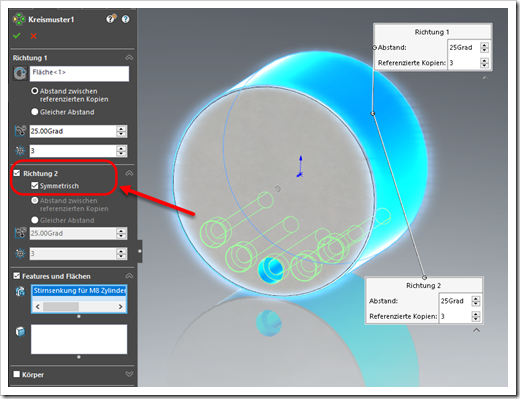Screen dimensions: 520x399
Task: Click the features to pattern icon
Action: coord(20,292)
